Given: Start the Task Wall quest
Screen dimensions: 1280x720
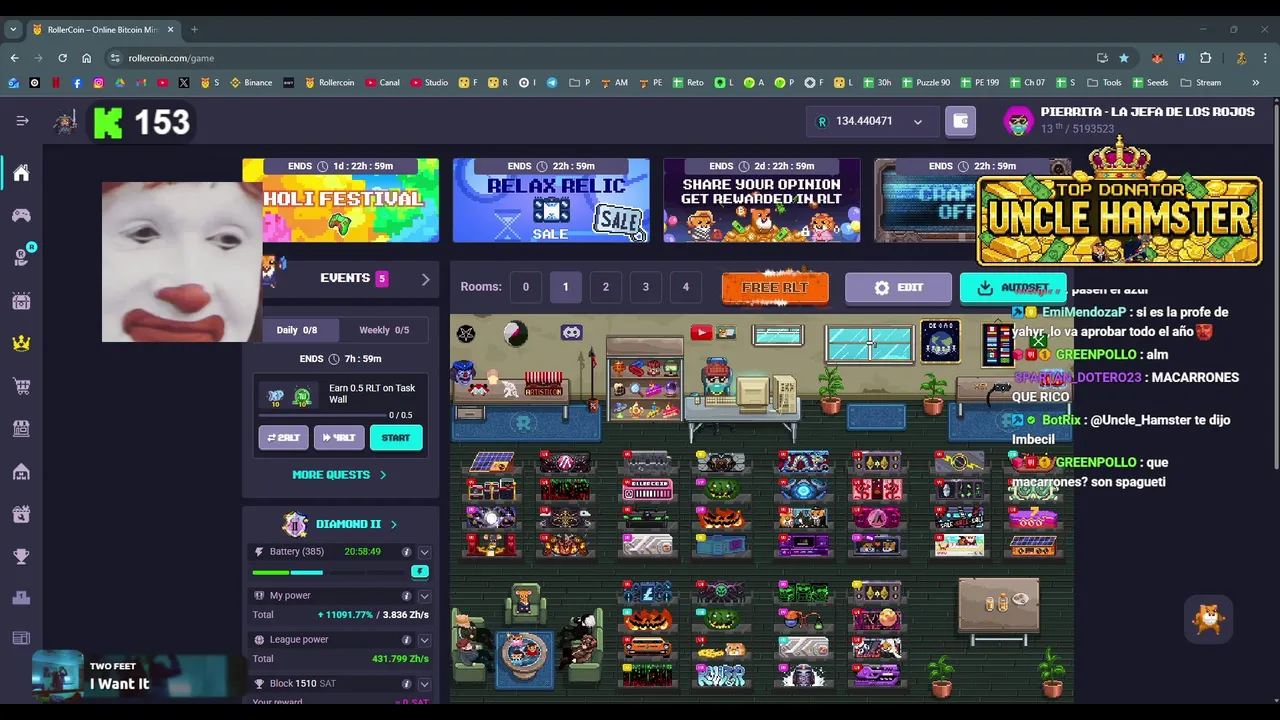Looking at the screenshot, I should pos(396,438).
